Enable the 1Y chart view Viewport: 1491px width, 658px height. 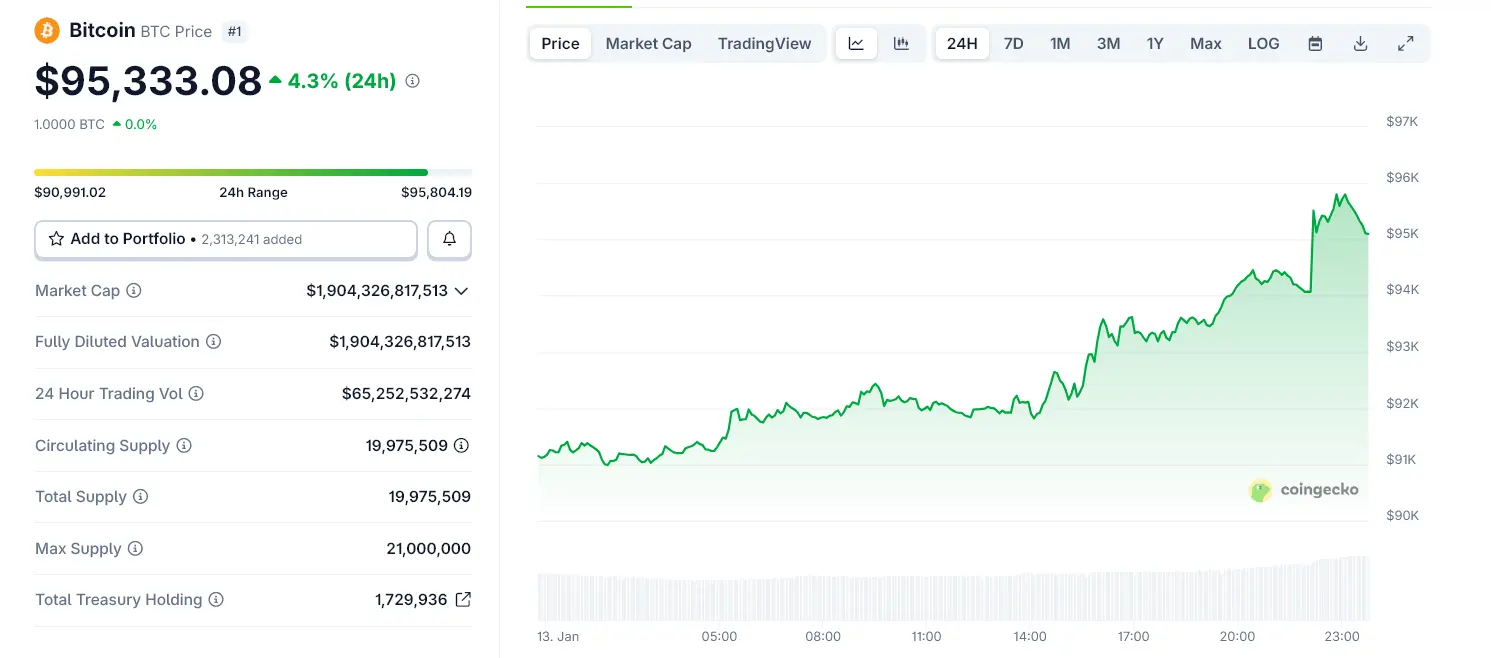coord(1155,43)
